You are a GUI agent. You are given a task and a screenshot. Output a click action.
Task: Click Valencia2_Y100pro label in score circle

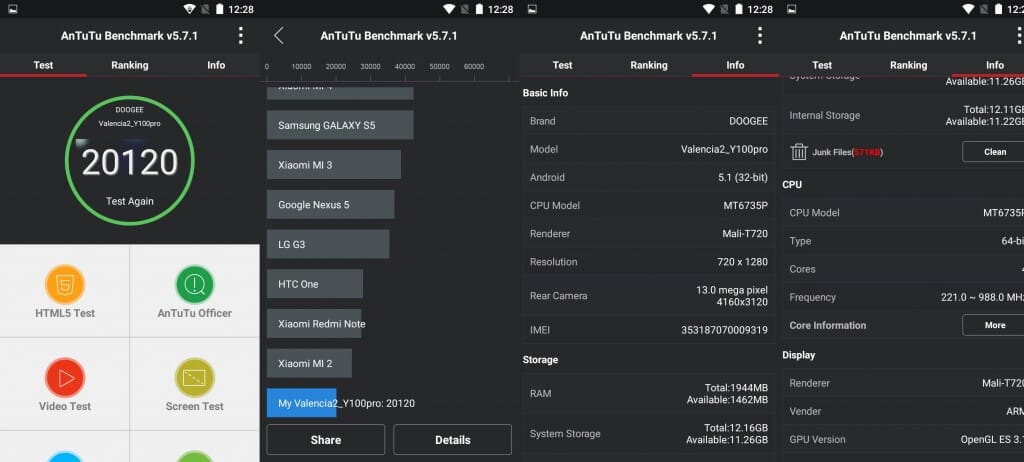129,123
